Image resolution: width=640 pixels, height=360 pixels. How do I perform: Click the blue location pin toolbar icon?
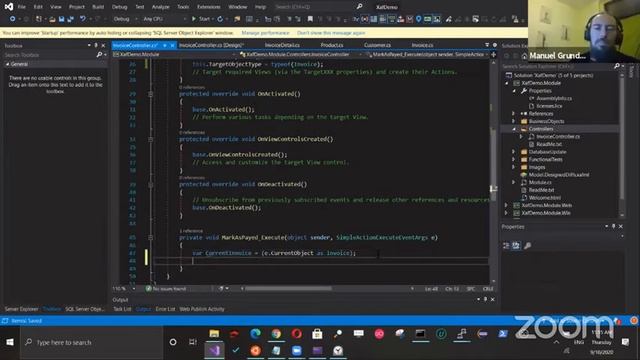pos(418,19)
